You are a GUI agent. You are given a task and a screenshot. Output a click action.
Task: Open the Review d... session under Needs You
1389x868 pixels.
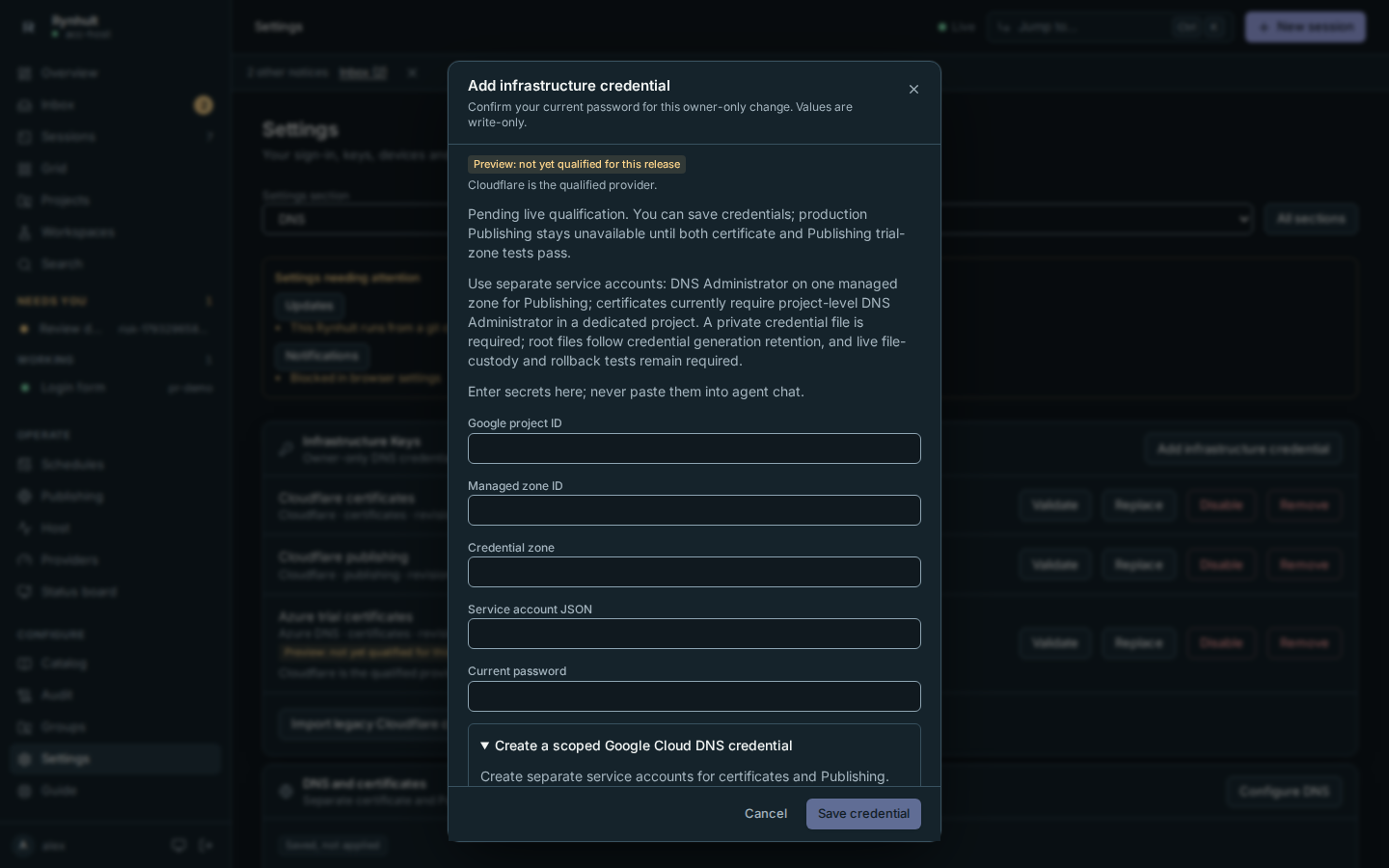(116, 329)
